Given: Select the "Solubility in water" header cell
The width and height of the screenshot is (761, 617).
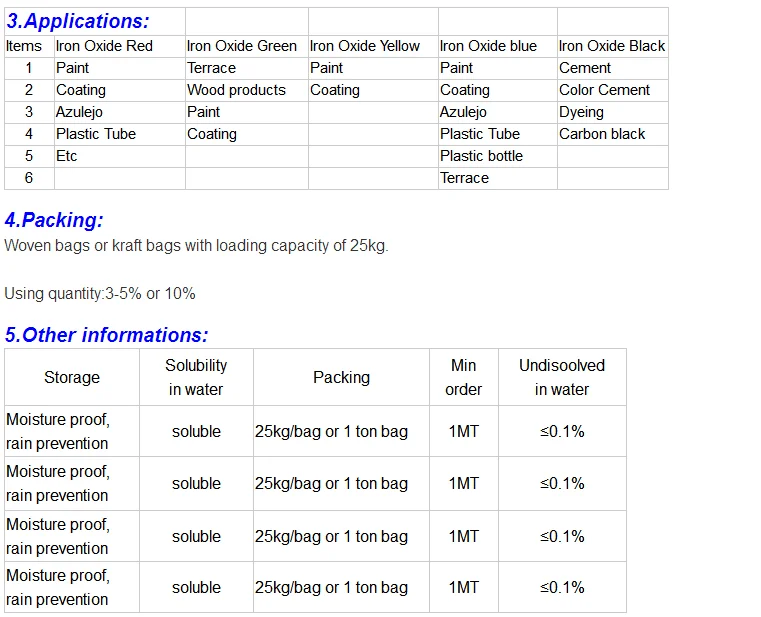Looking at the screenshot, I should pyautogui.click(x=196, y=378).
